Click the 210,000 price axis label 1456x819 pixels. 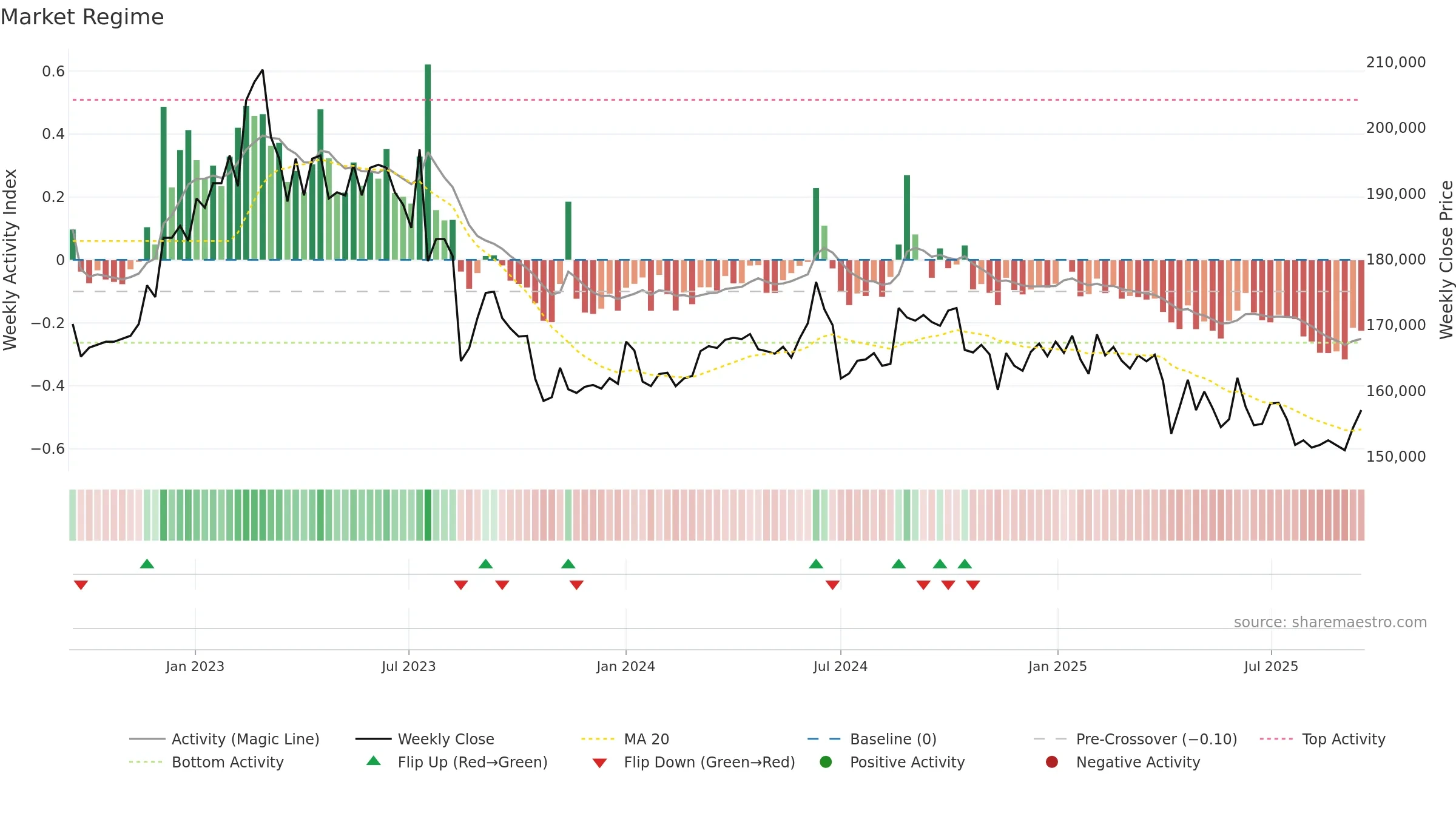tap(1396, 62)
